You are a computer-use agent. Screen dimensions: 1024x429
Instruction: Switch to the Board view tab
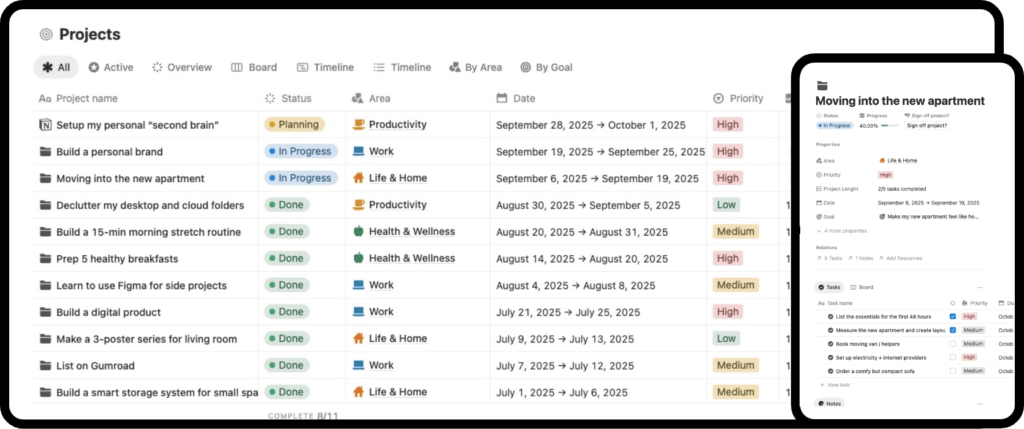[254, 67]
